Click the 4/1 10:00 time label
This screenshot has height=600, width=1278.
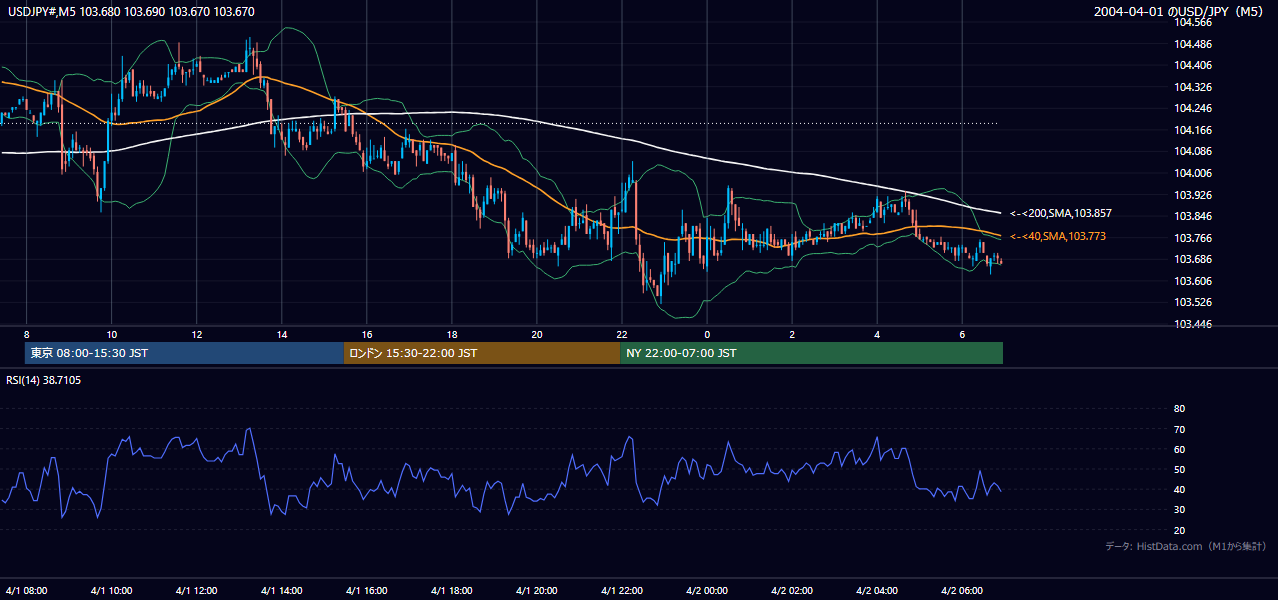coord(112,591)
